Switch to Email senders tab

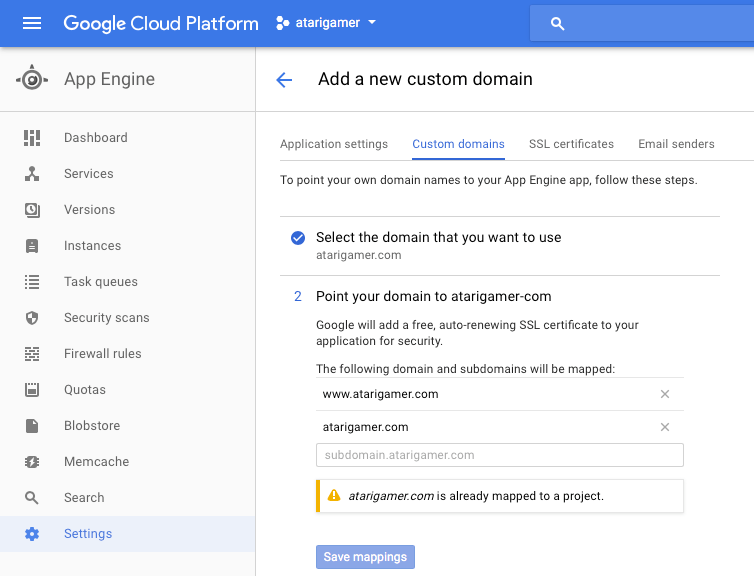coord(676,144)
